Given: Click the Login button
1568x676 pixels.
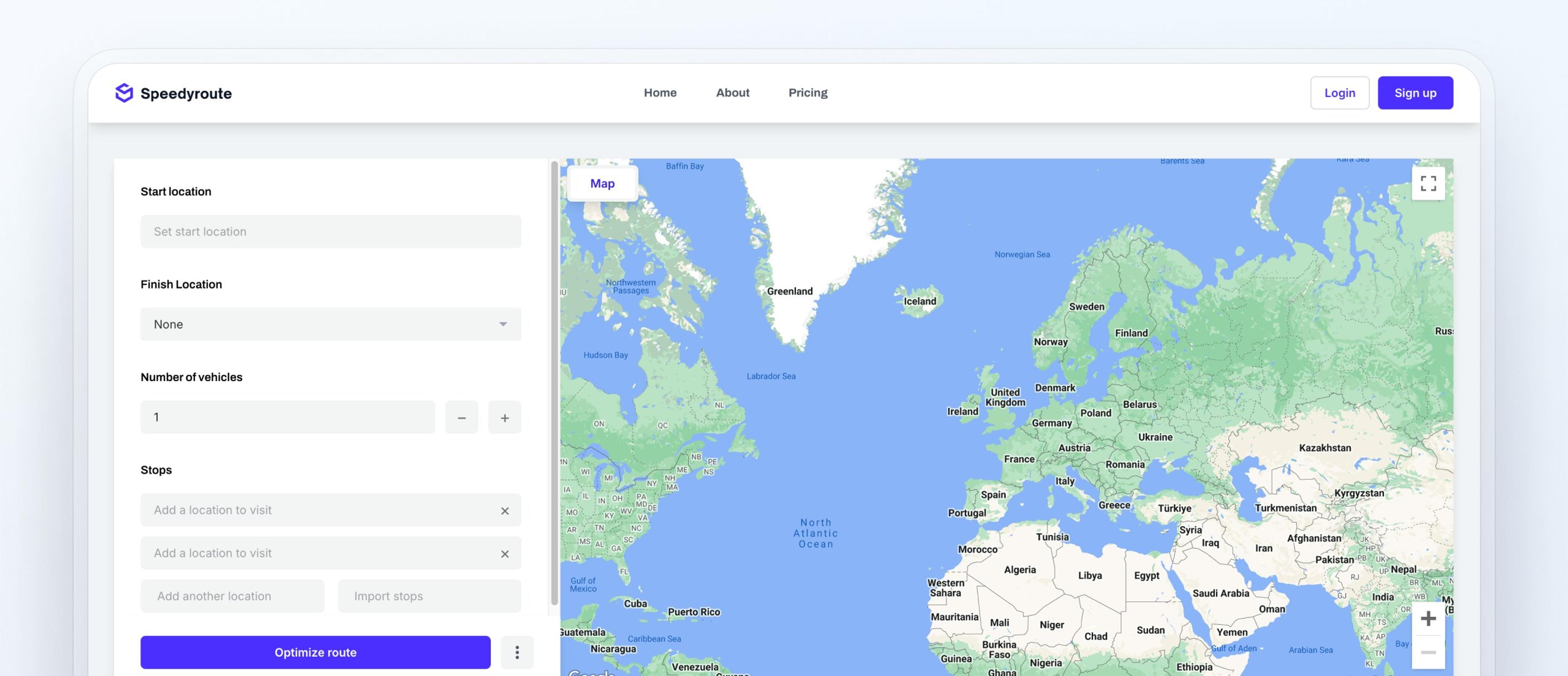Looking at the screenshot, I should 1339,93.
